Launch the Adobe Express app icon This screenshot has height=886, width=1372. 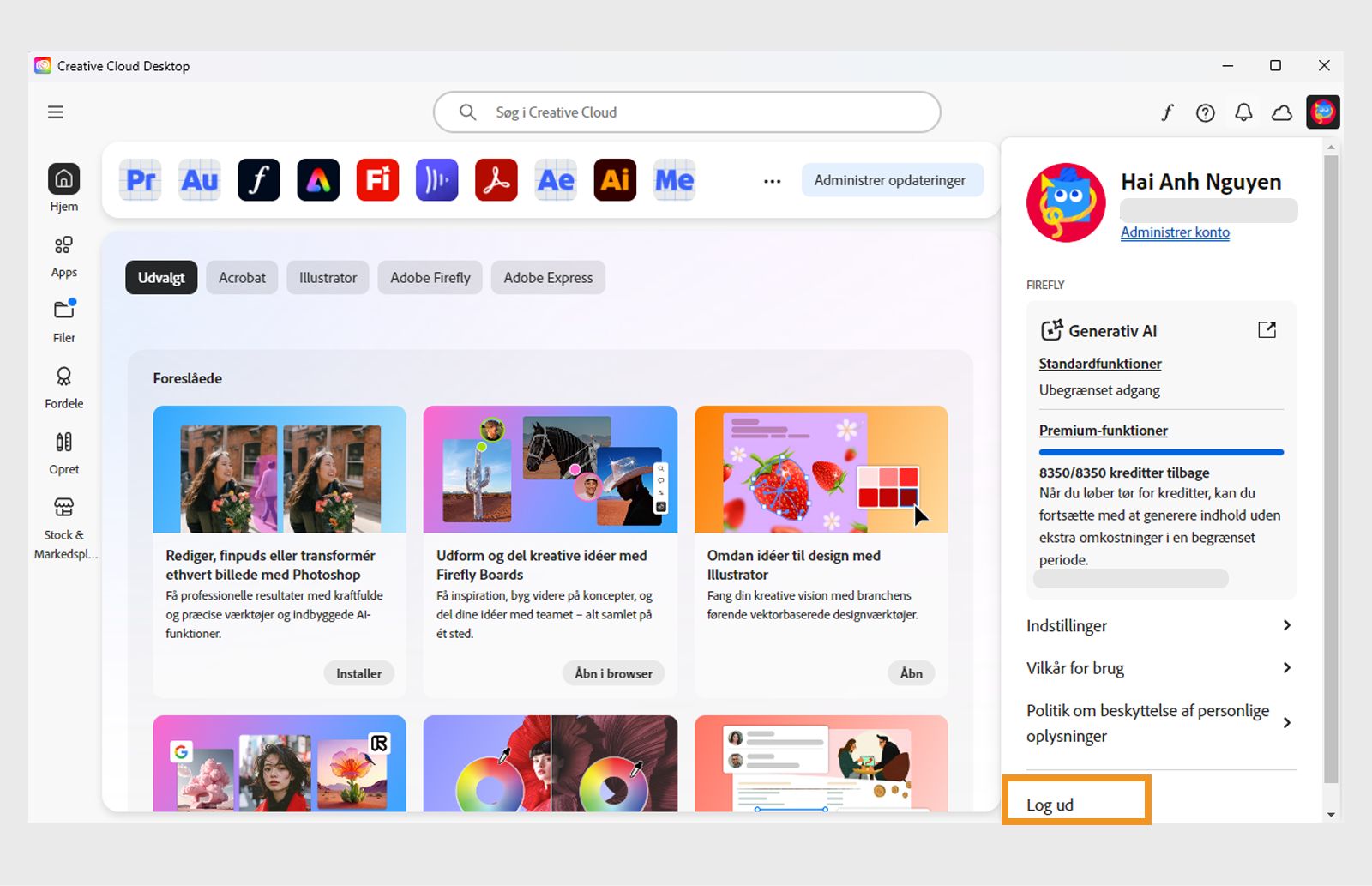[x=318, y=180]
